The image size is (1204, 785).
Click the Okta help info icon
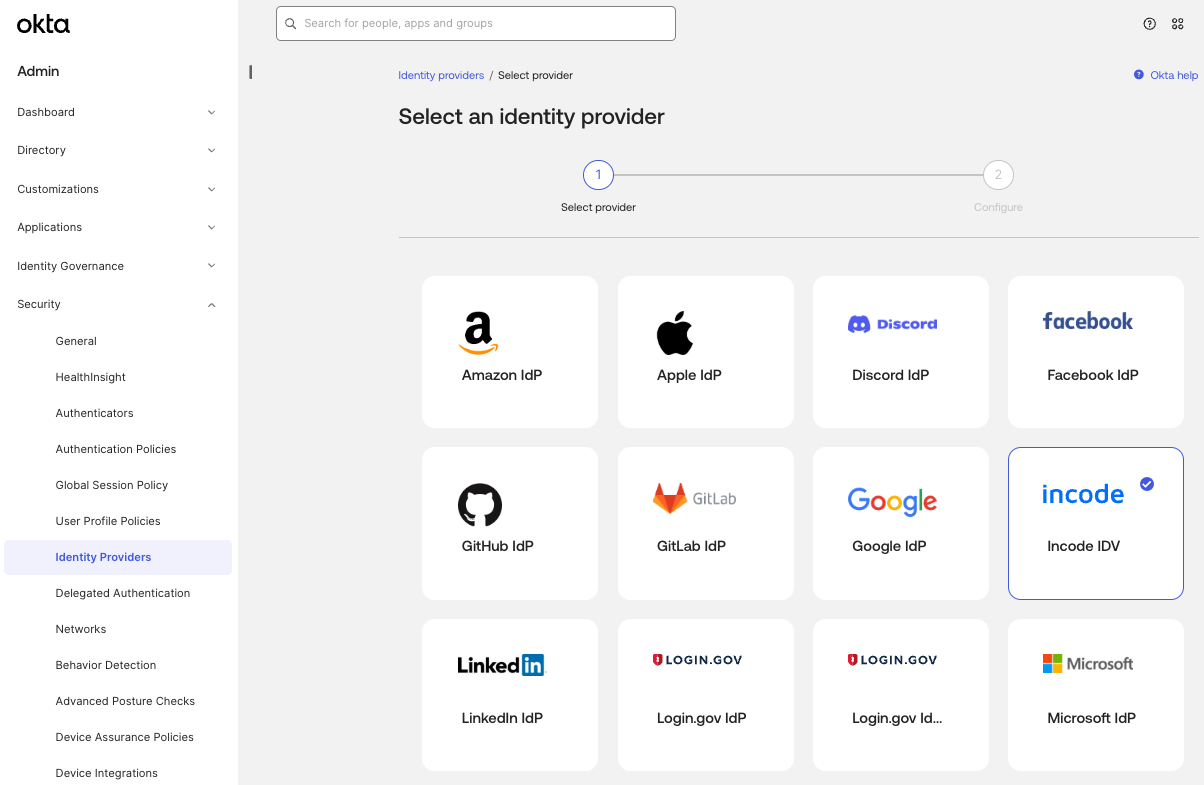tap(1139, 75)
